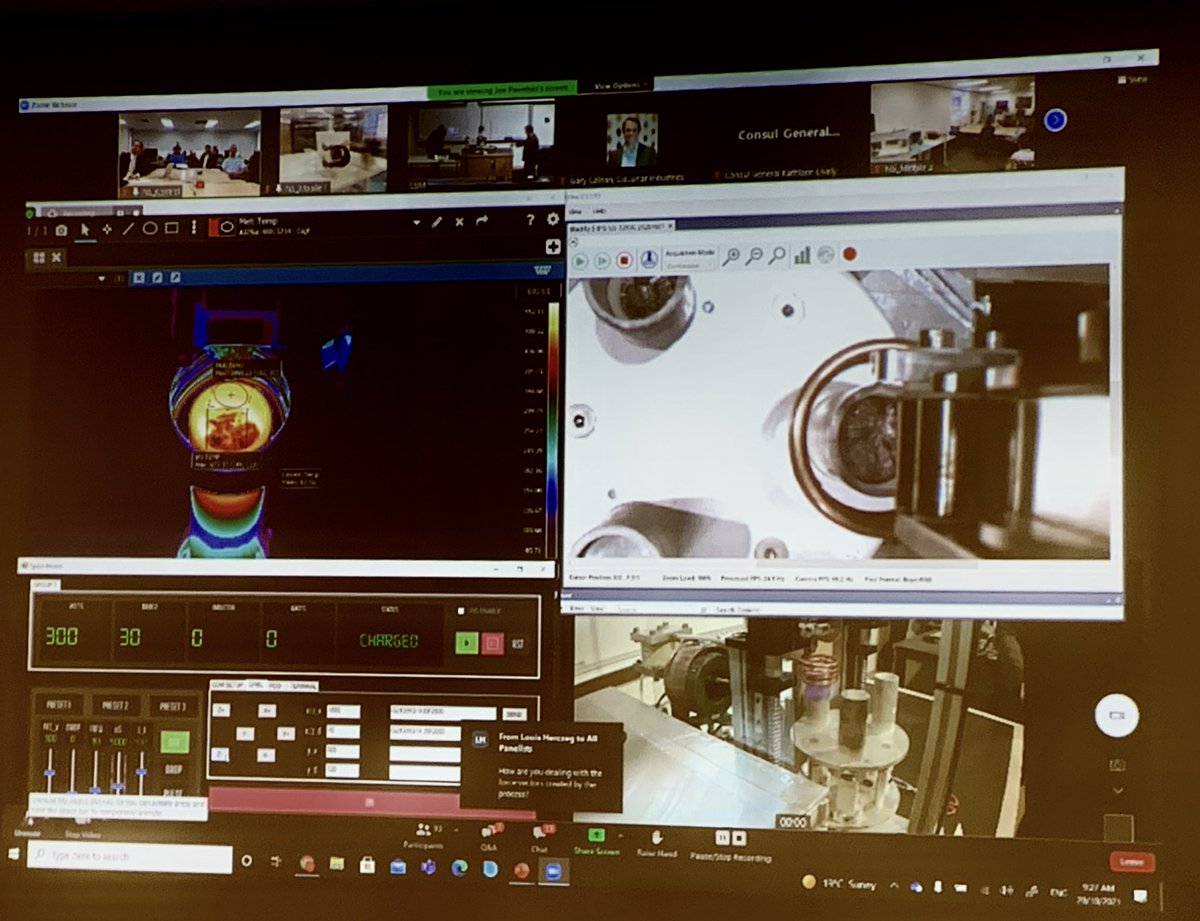This screenshot has width=1200, height=921.
Task: Click the RST reset button
Action: point(518,643)
